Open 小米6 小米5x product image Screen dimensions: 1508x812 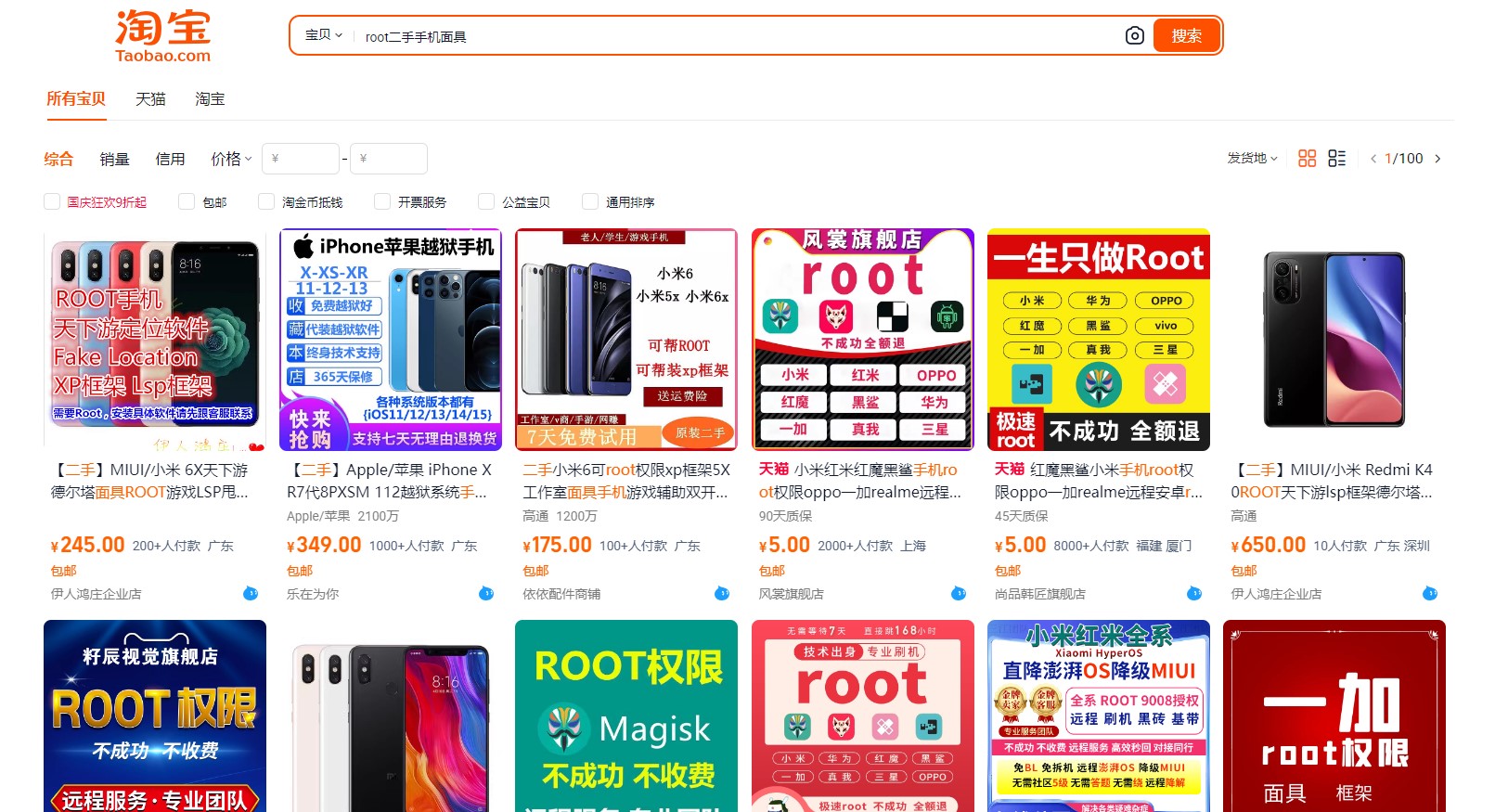point(626,340)
